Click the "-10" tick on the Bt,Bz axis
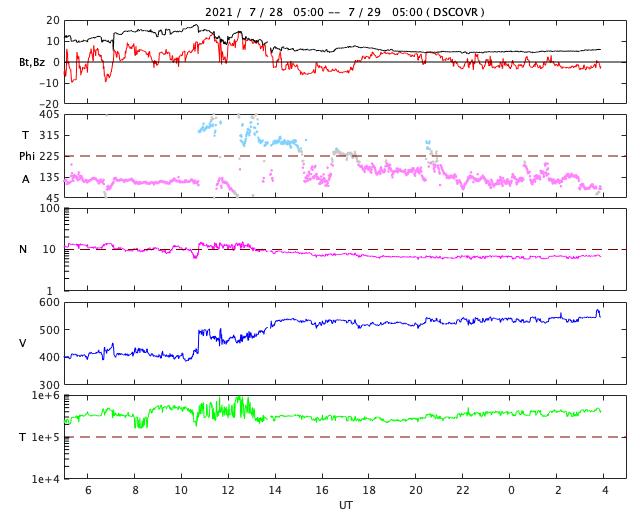This screenshot has height=512, width=640. [x=49, y=83]
